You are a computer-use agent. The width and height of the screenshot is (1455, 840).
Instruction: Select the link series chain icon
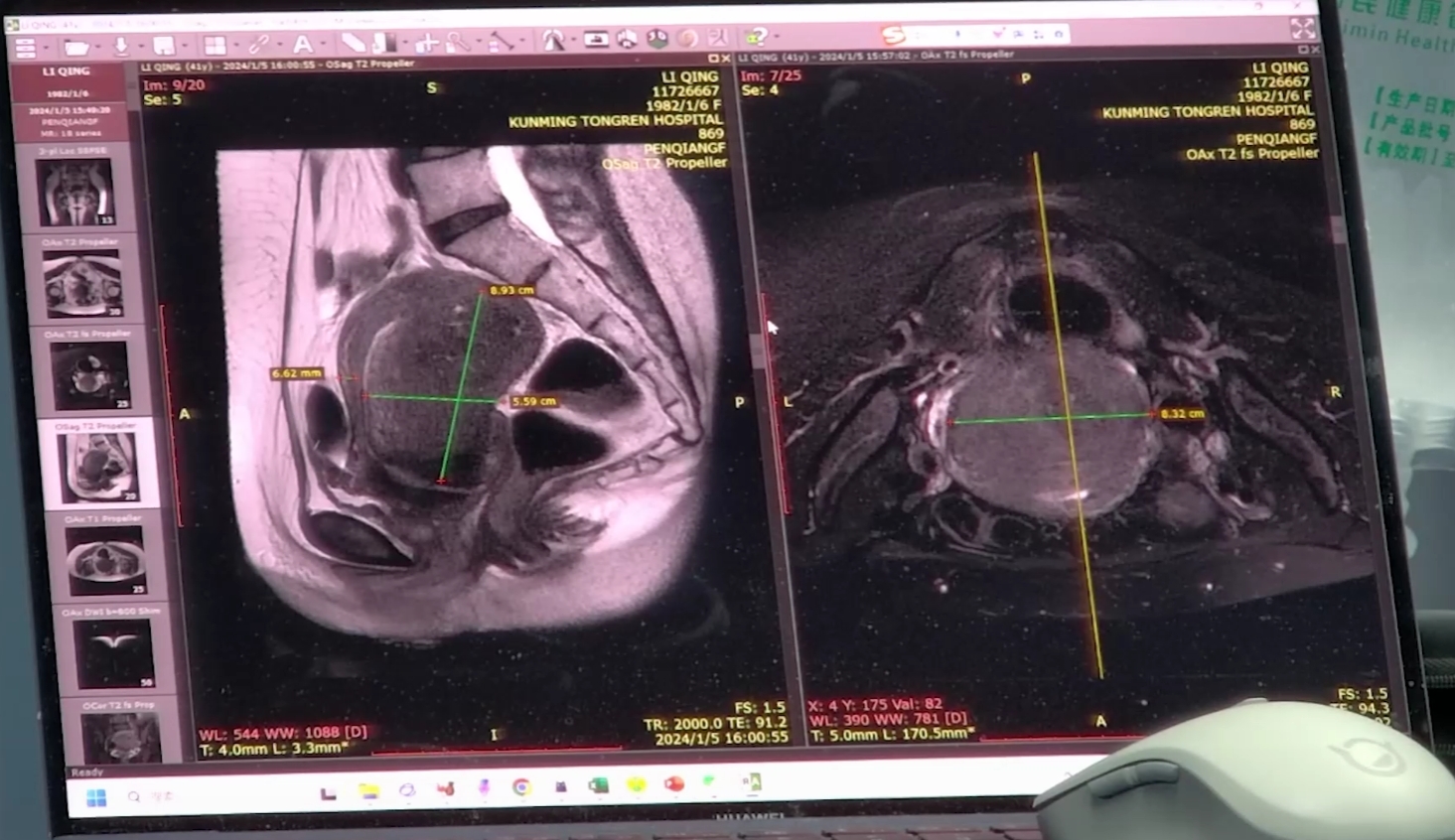tap(259, 44)
